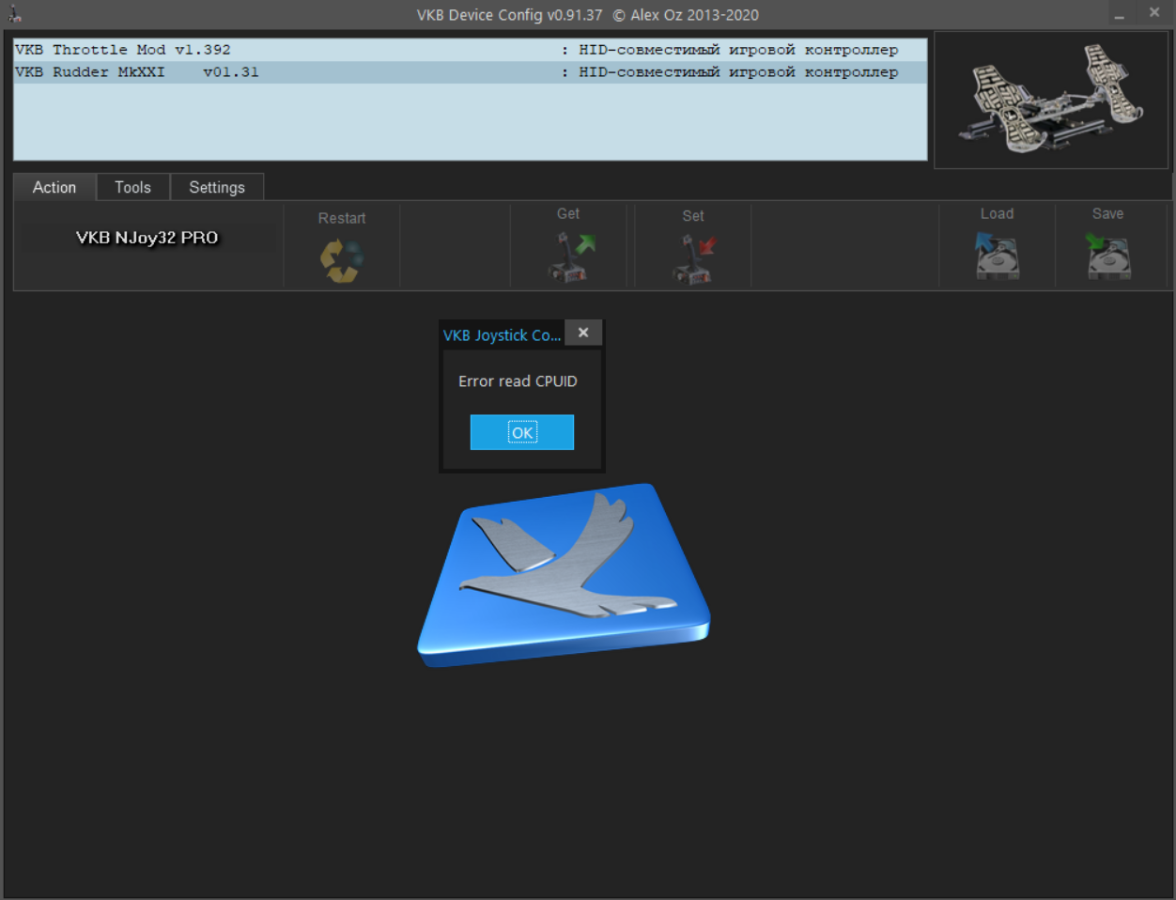
Task: Click the VKB NJoy32 PRO label
Action: (x=147, y=238)
